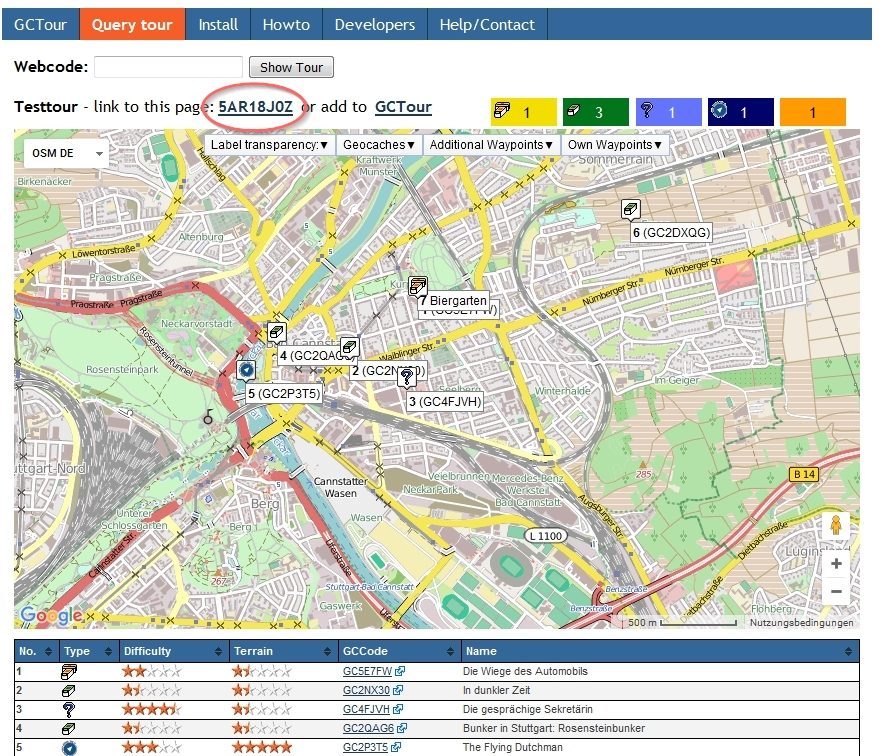882x756 pixels.
Task: Click the external-link icon beside GC5E7FW
Action: pyautogui.click(x=400, y=671)
